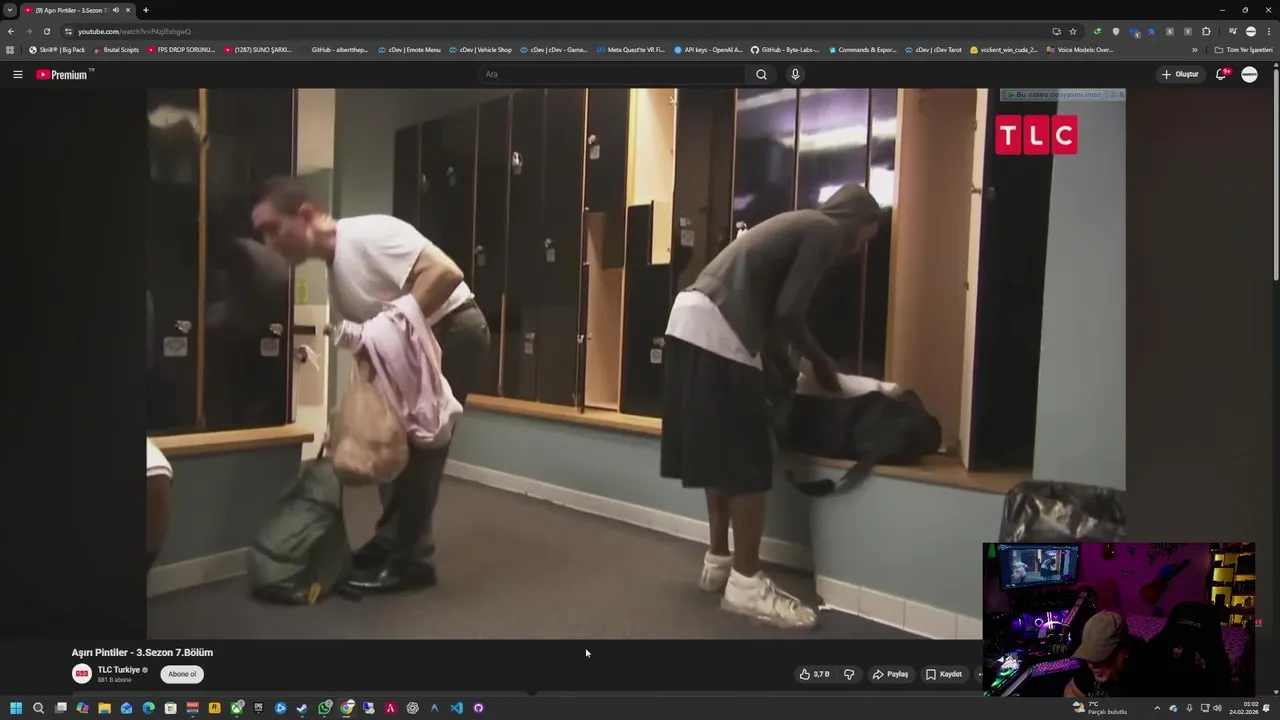Screen dimensions: 1280x720
Task: Open YouTube notifications bell
Action: pos(1221,74)
